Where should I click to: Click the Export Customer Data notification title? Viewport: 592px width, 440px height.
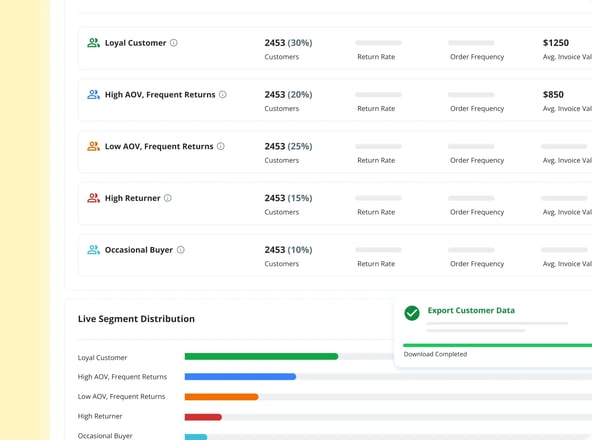tap(471, 310)
